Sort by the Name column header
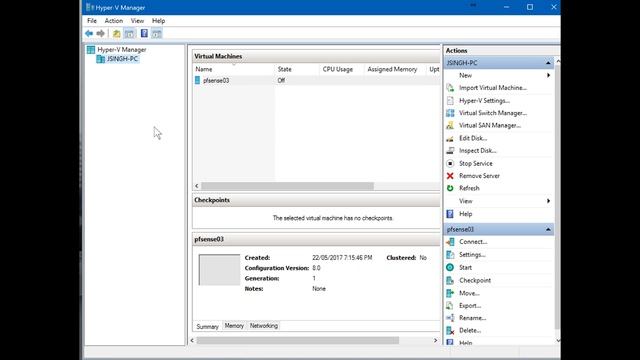This screenshot has width=640, height=360. point(234,69)
